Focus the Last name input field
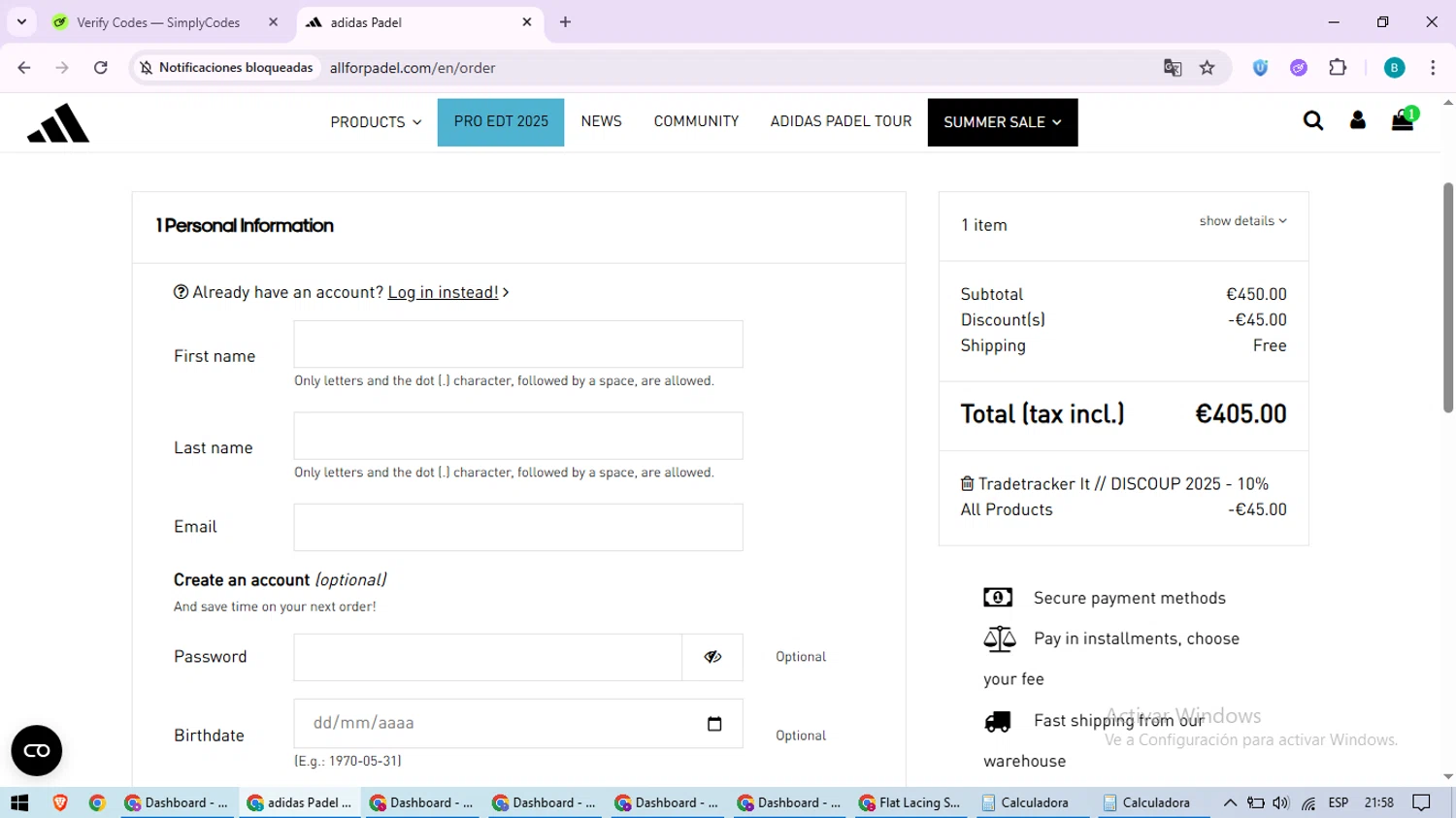This screenshot has width=1456, height=818. point(518,436)
